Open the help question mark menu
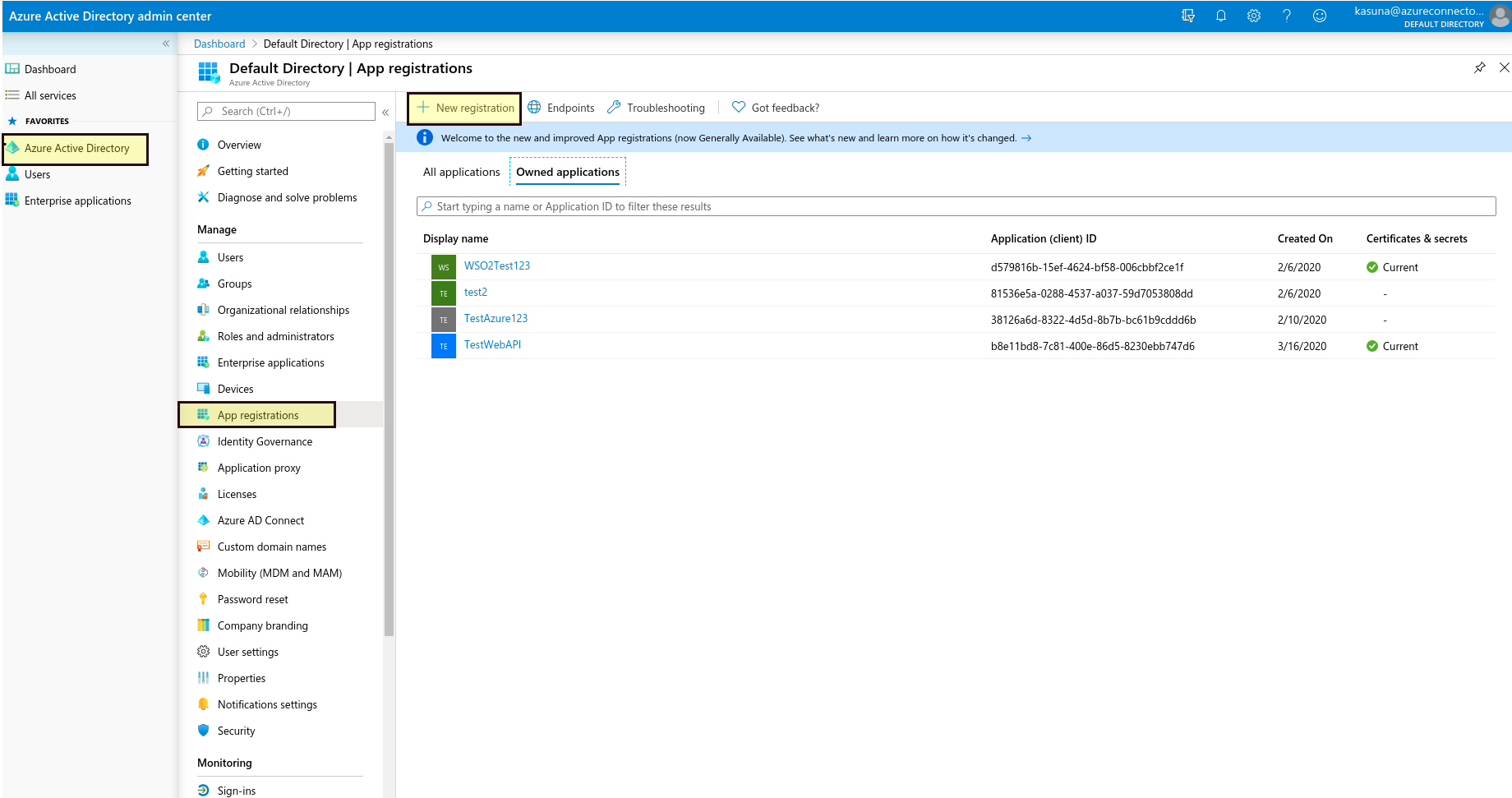Image resolution: width=1512 pixels, height=798 pixels. point(1287,16)
